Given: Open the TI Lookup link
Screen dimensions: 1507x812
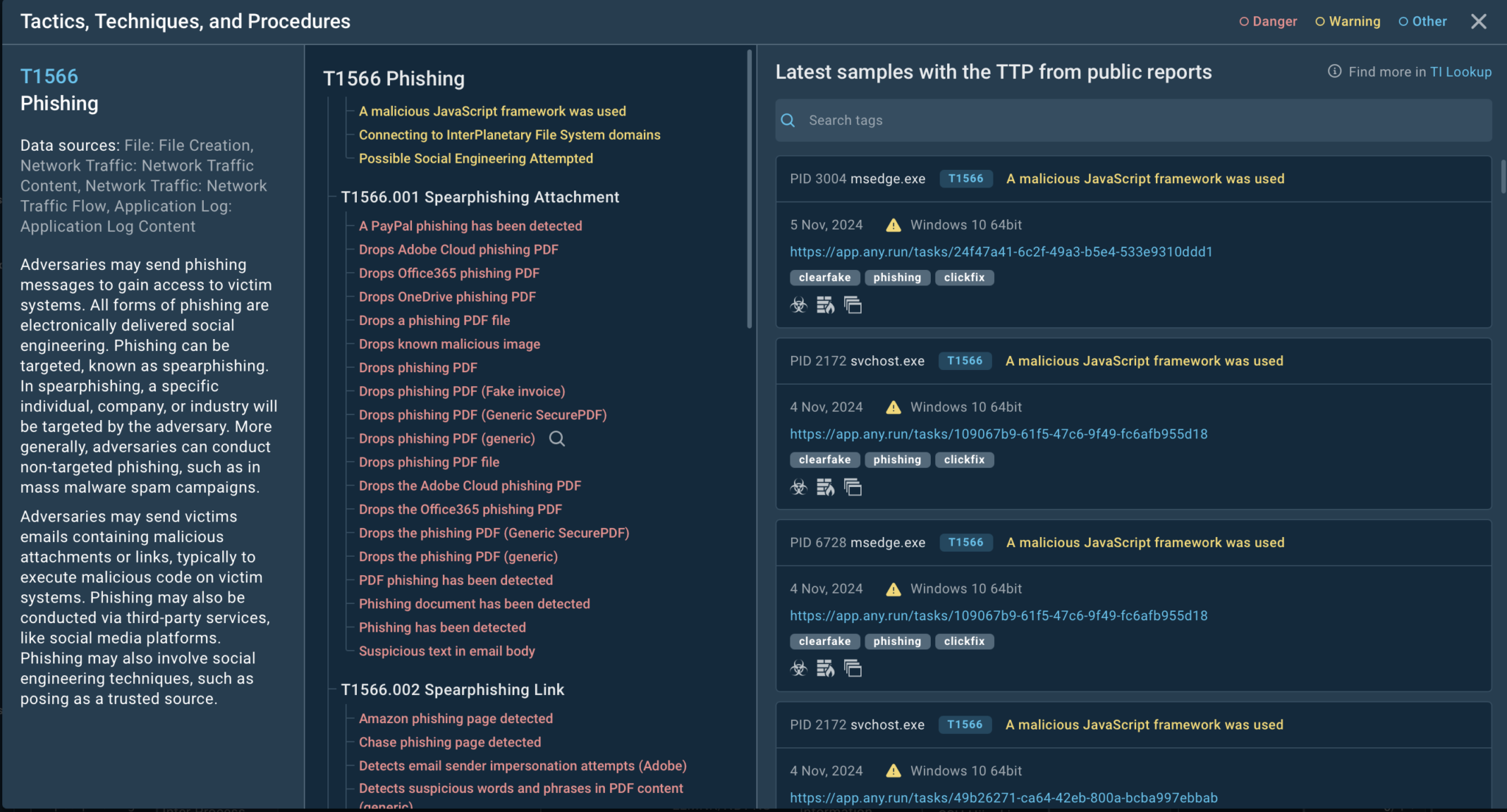Looking at the screenshot, I should point(1461,71).
